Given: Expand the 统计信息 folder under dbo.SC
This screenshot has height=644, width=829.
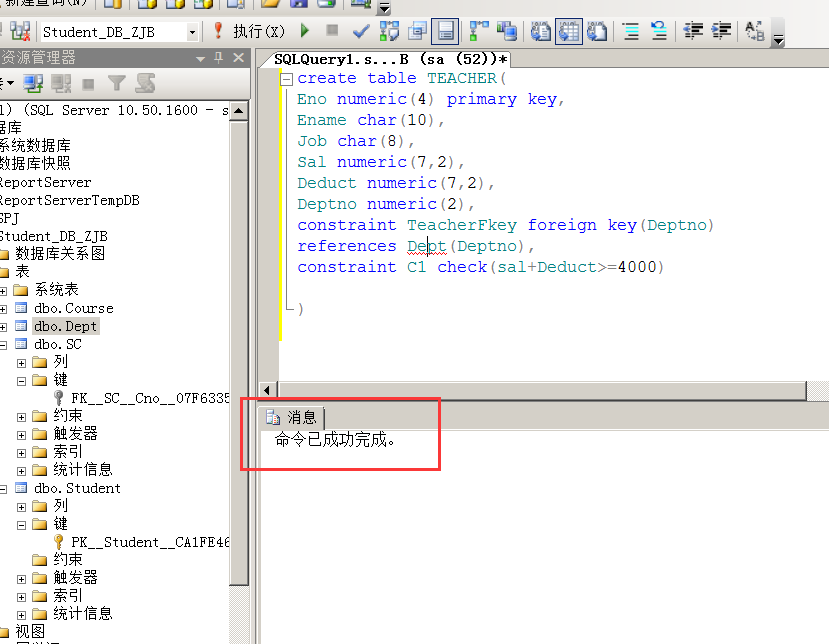Looking at the screenshot, I should coord(21,471).
